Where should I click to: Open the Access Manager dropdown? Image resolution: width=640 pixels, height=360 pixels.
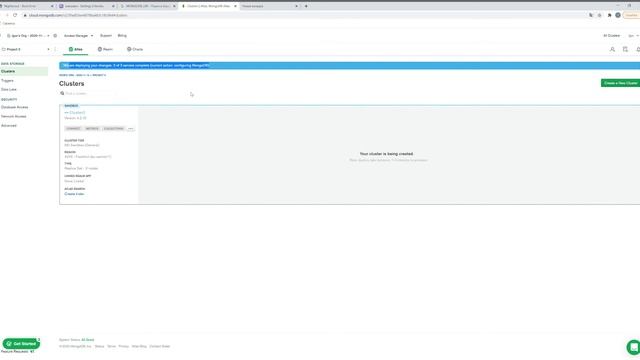coord(78,36)
